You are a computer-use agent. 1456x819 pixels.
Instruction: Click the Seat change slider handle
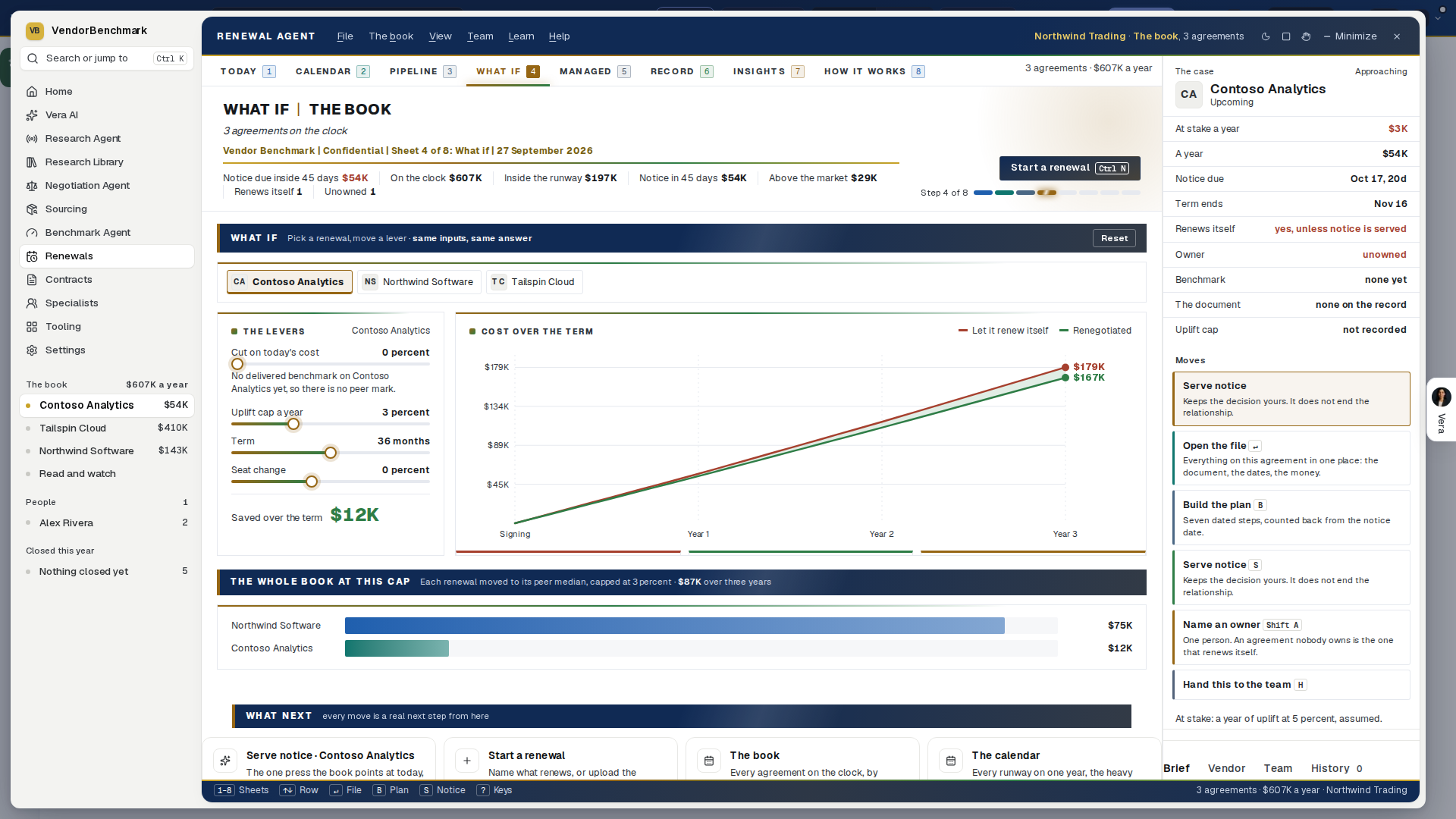312,482
